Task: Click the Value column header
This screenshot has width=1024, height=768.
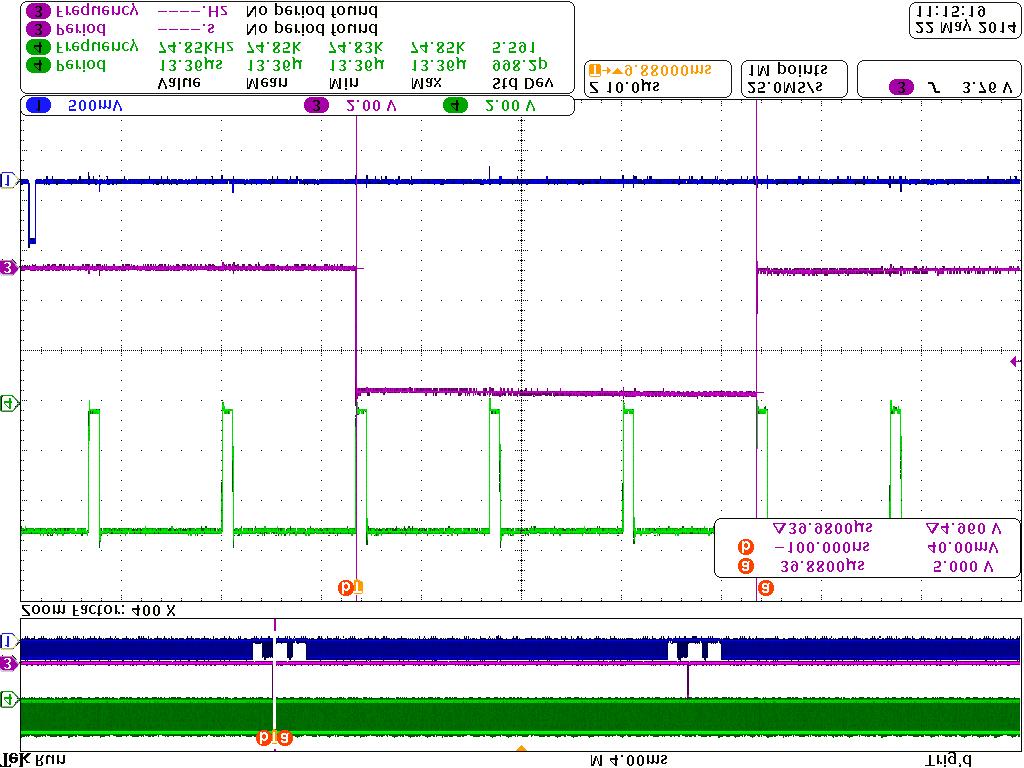Action: coord(179,83)
